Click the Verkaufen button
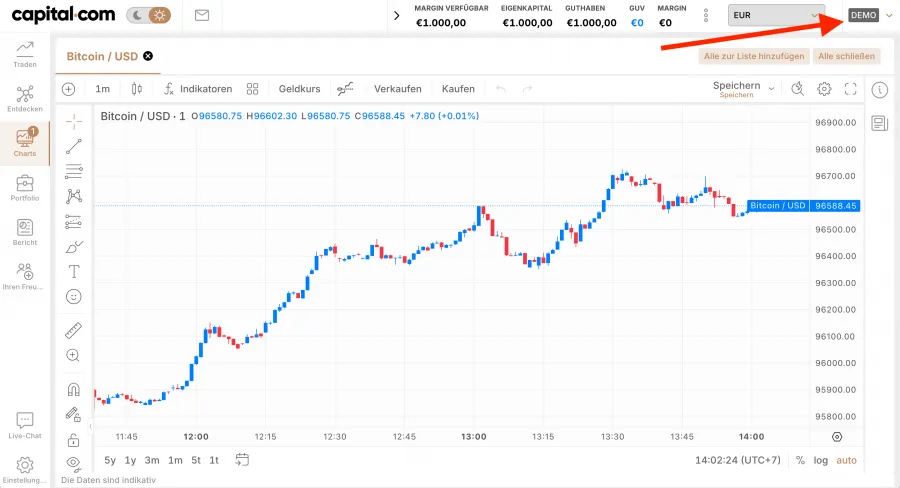Image resolution: width=900 pixels, height=488 pixels. click(x=398, y=89)
